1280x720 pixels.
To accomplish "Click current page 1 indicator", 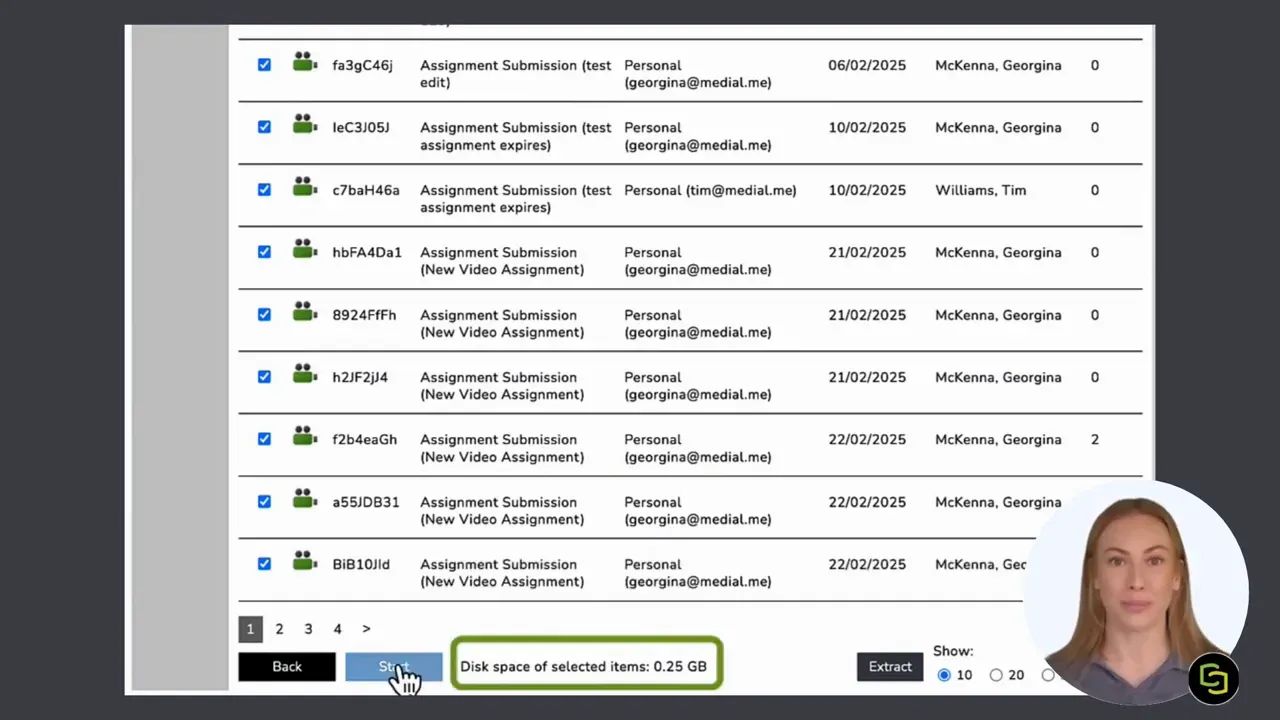I will coord(250,629).
